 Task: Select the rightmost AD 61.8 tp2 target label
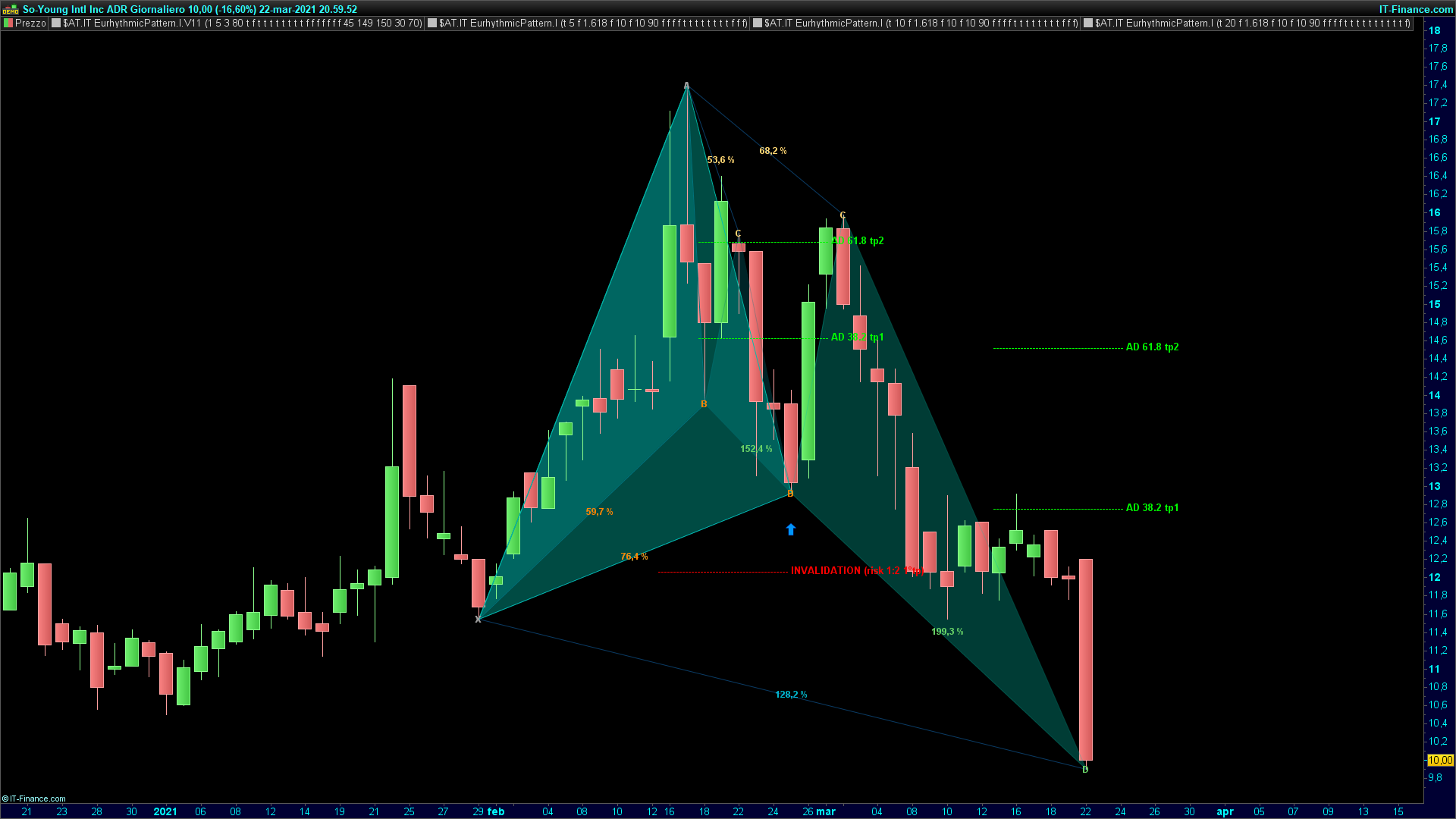pos(1152,347)
